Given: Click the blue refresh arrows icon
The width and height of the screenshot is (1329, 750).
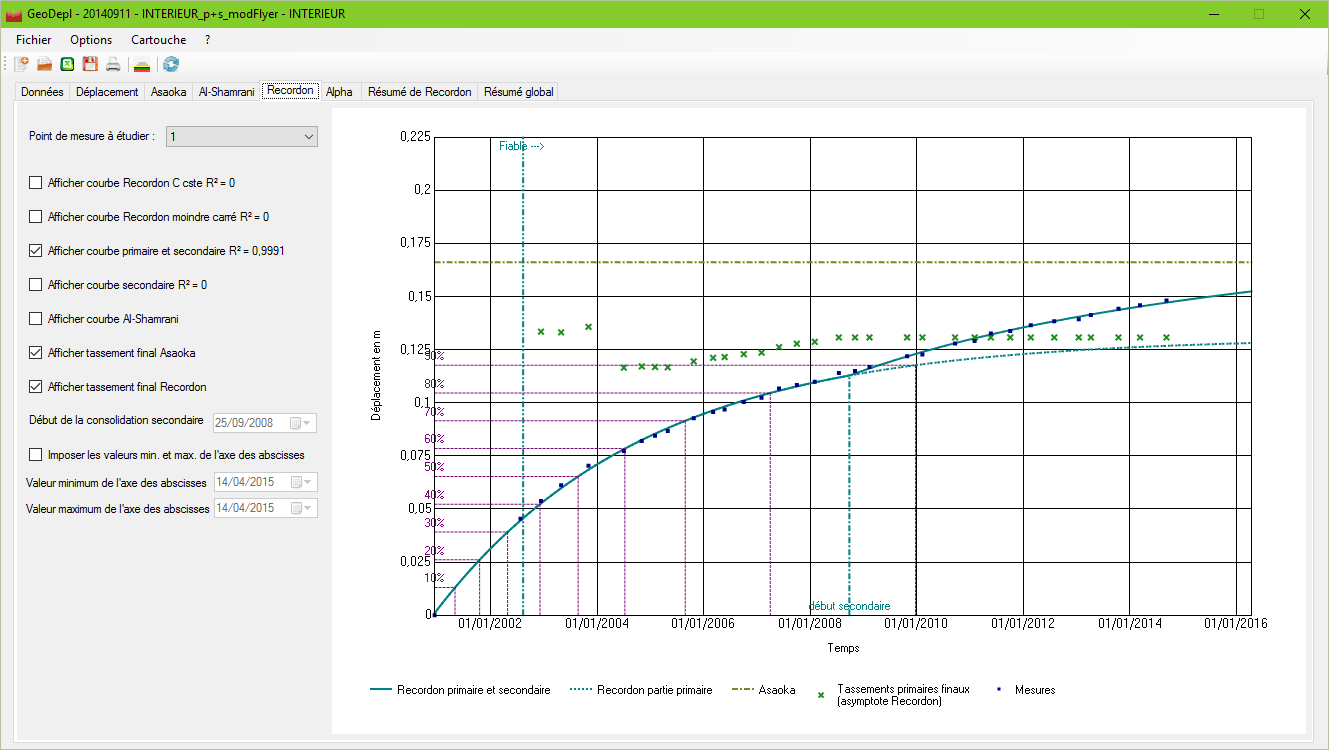Looking at the screenshot, I should (172, 64).
